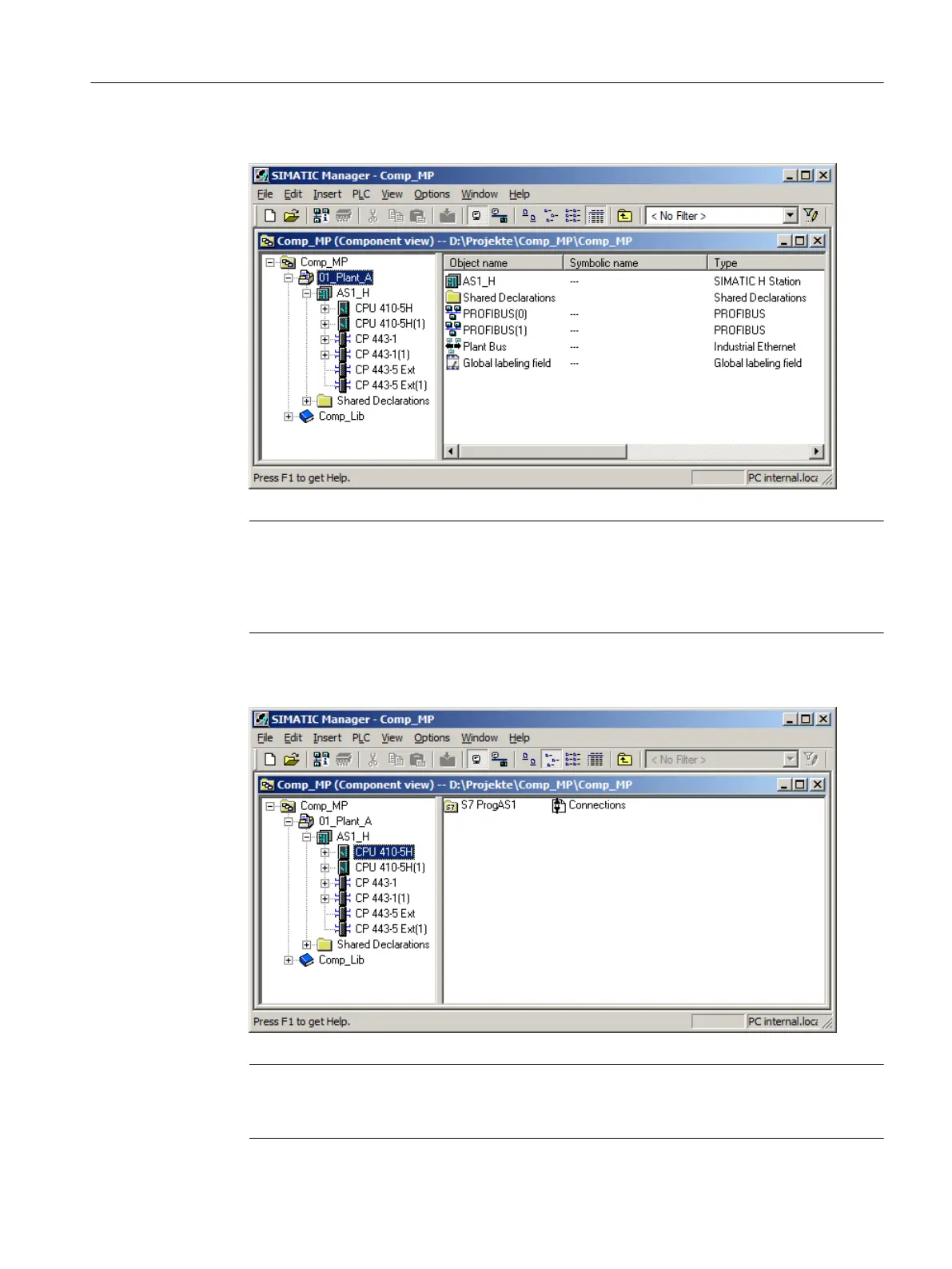Toggle Small Icons view in upper toolbar
Image resolution: width=952 pixels, height=1269 pixels.
[552, 216]
